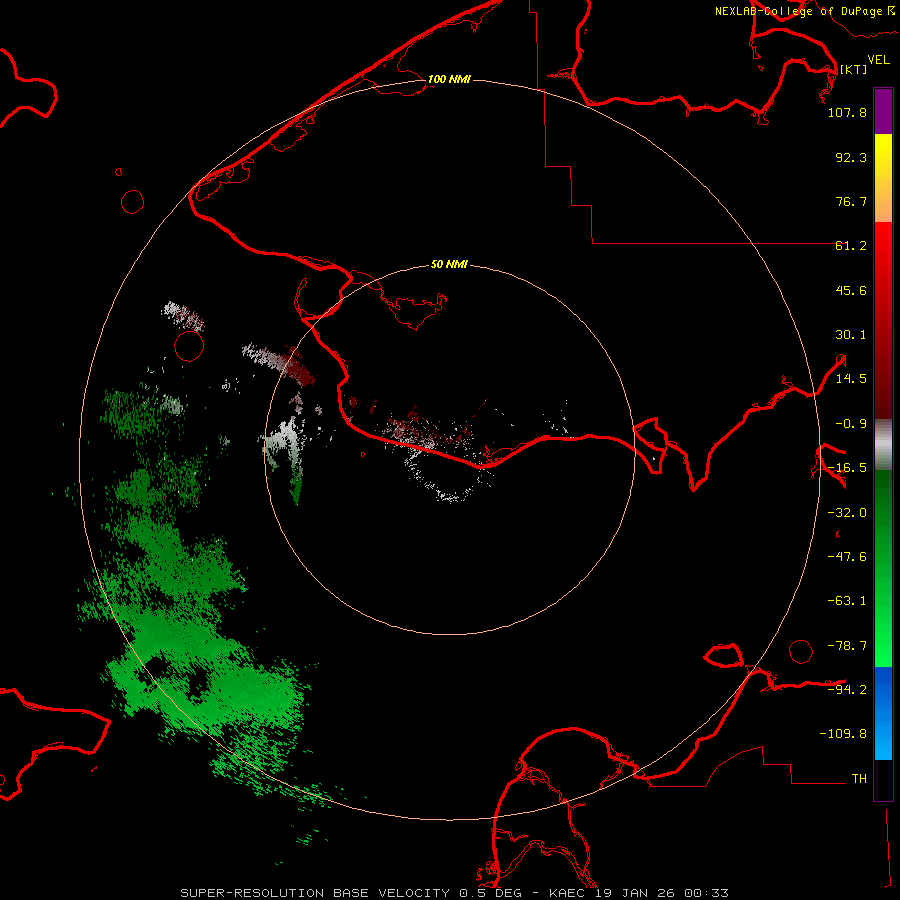
Task: Click the 14.5 scale value
Action: [x=851, y=379]
